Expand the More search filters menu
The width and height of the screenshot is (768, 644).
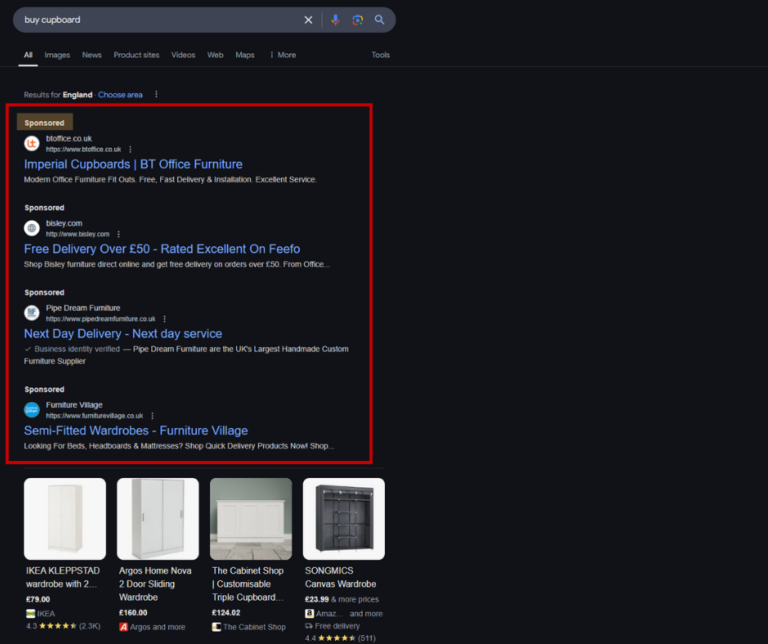(283, 55)
